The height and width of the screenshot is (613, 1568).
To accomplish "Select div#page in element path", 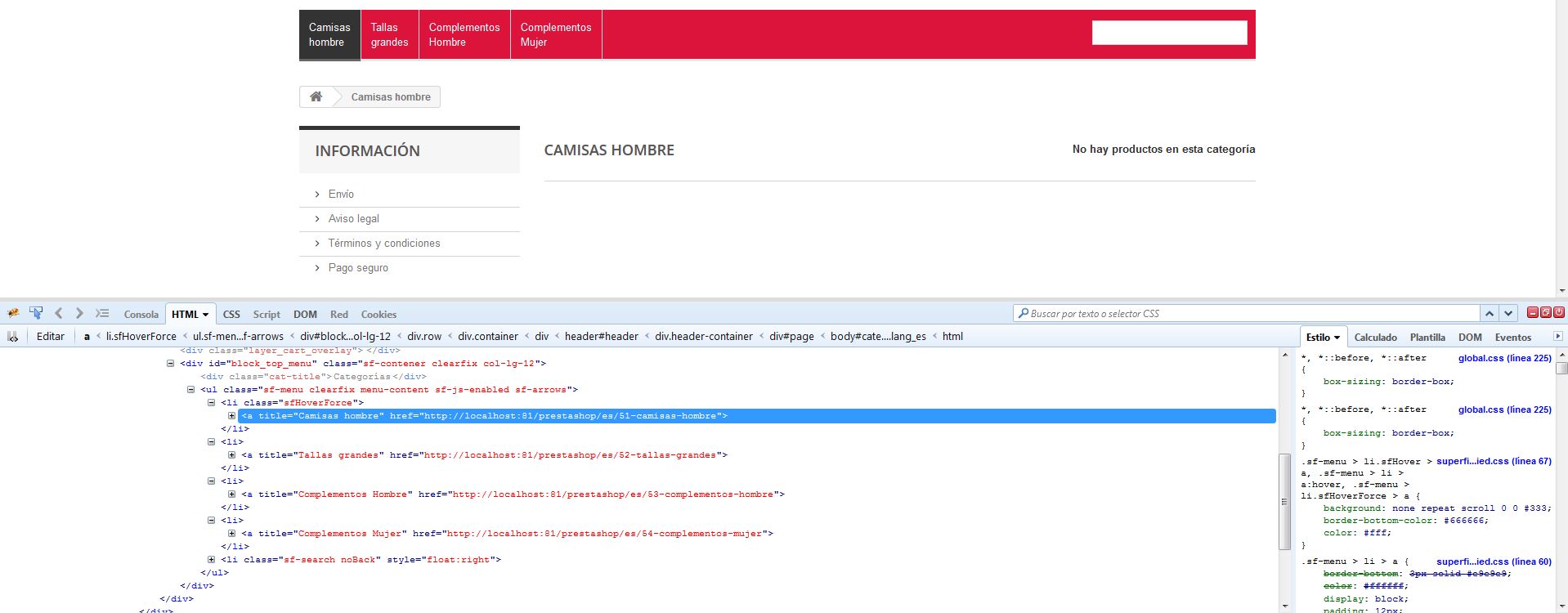I will 791,336.
